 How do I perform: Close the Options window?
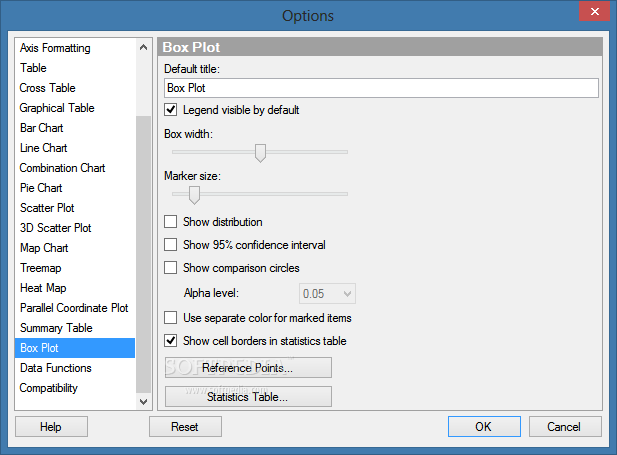pyautogui.click(x=595, y=11)
